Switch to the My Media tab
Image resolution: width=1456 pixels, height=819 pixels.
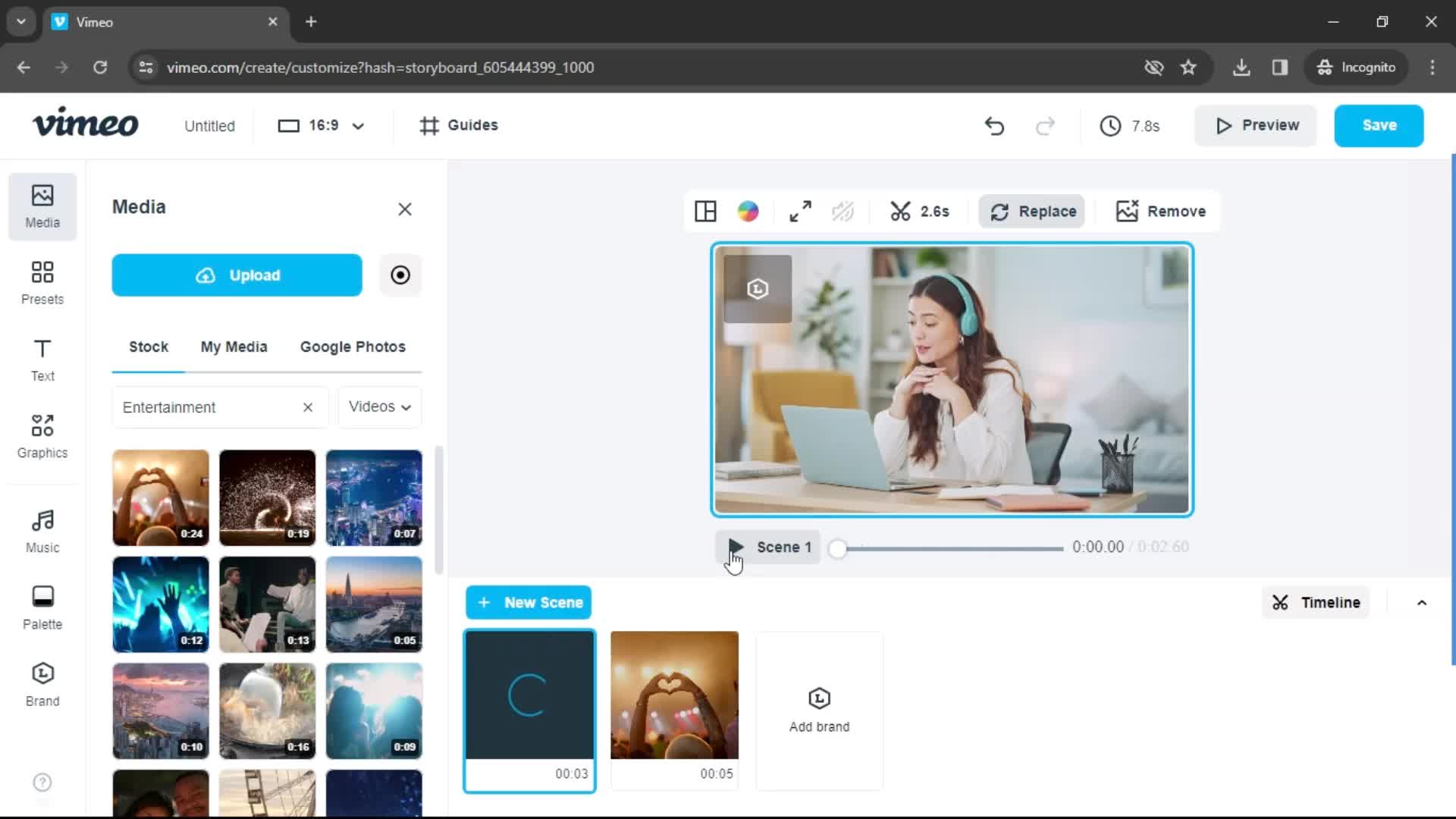(234, 347)
